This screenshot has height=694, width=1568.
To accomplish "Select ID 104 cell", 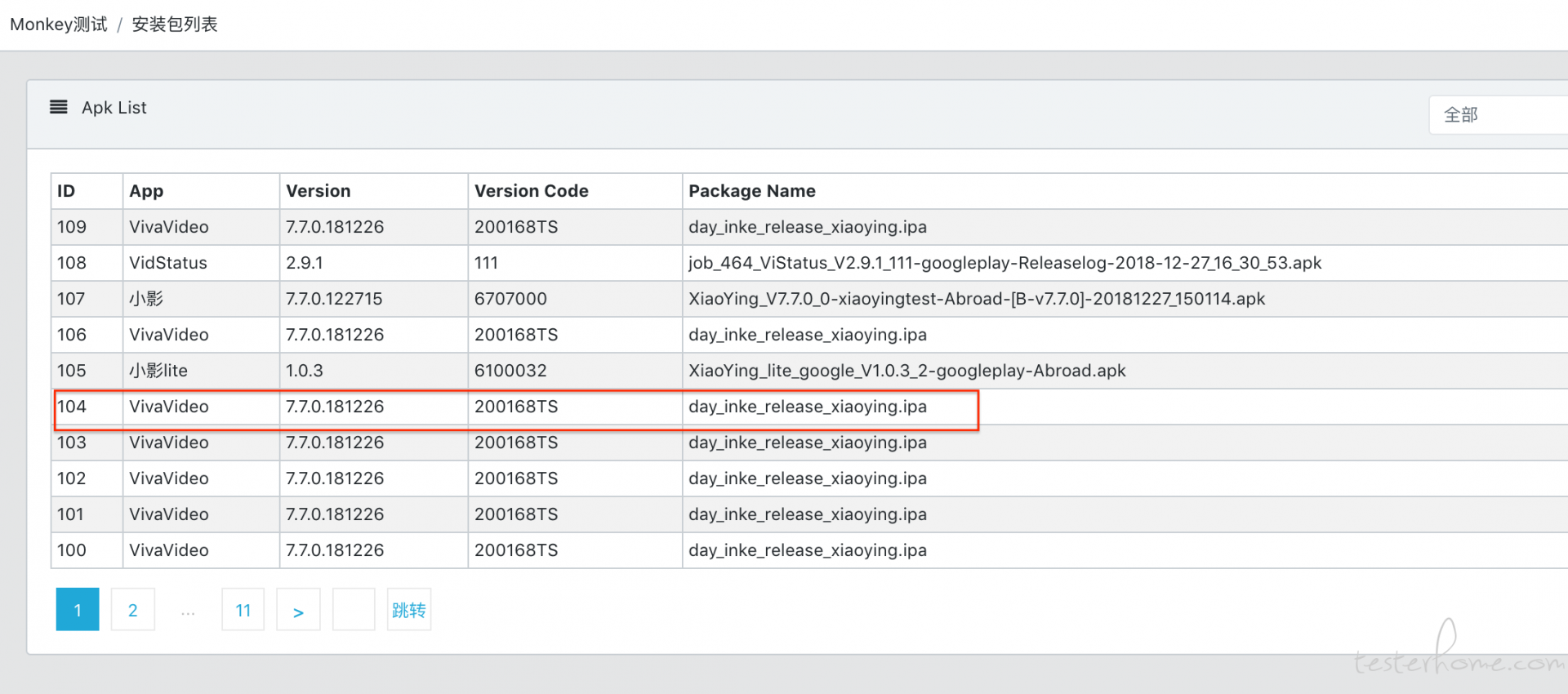I will (87, 407).
